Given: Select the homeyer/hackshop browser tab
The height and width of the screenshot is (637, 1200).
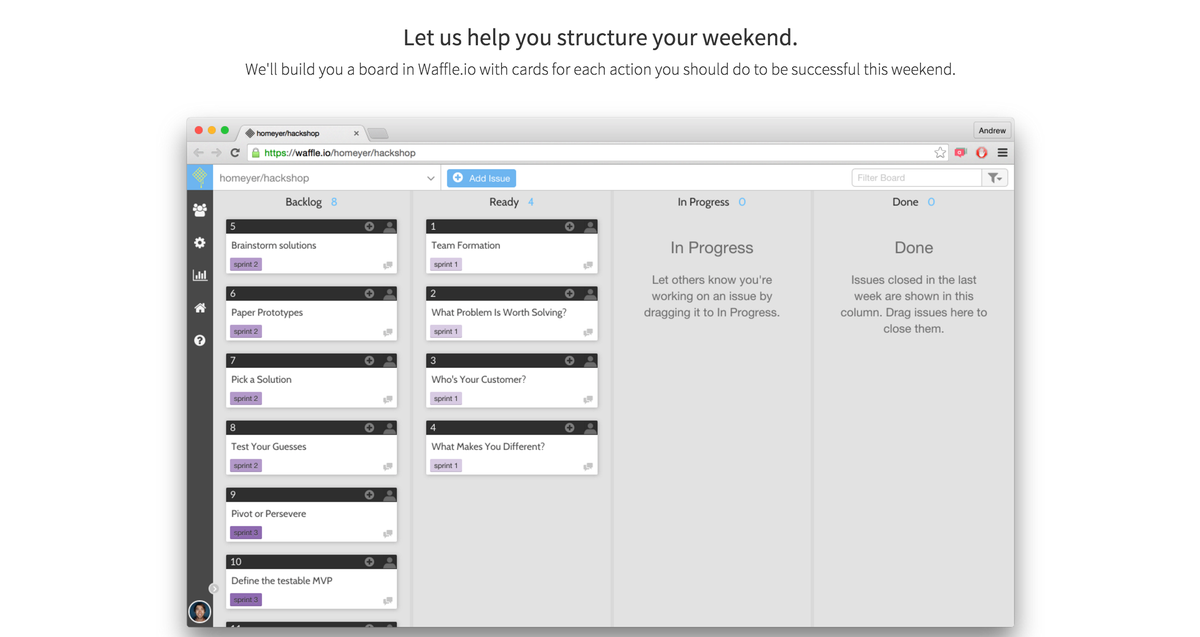Looking at the screenshot, I should coord(302,133).
